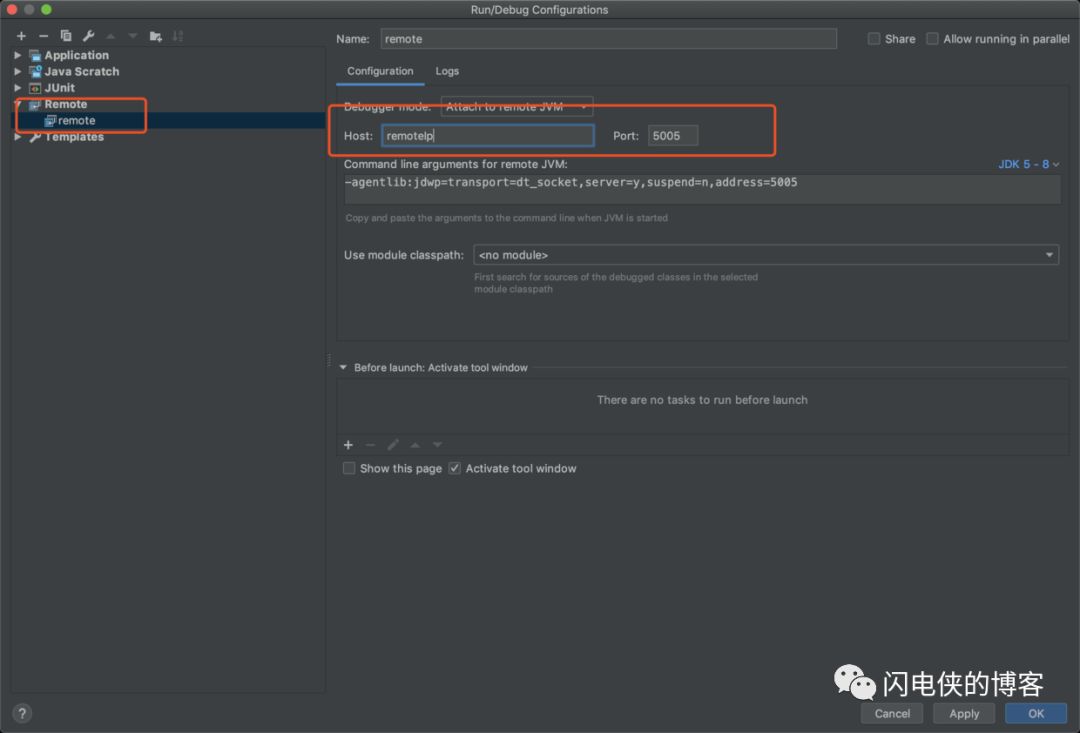The height and width of the screenshot is (733, 1080).
Task: Open JDK 5 - 8 version selector
Action: coord(1028,164)
